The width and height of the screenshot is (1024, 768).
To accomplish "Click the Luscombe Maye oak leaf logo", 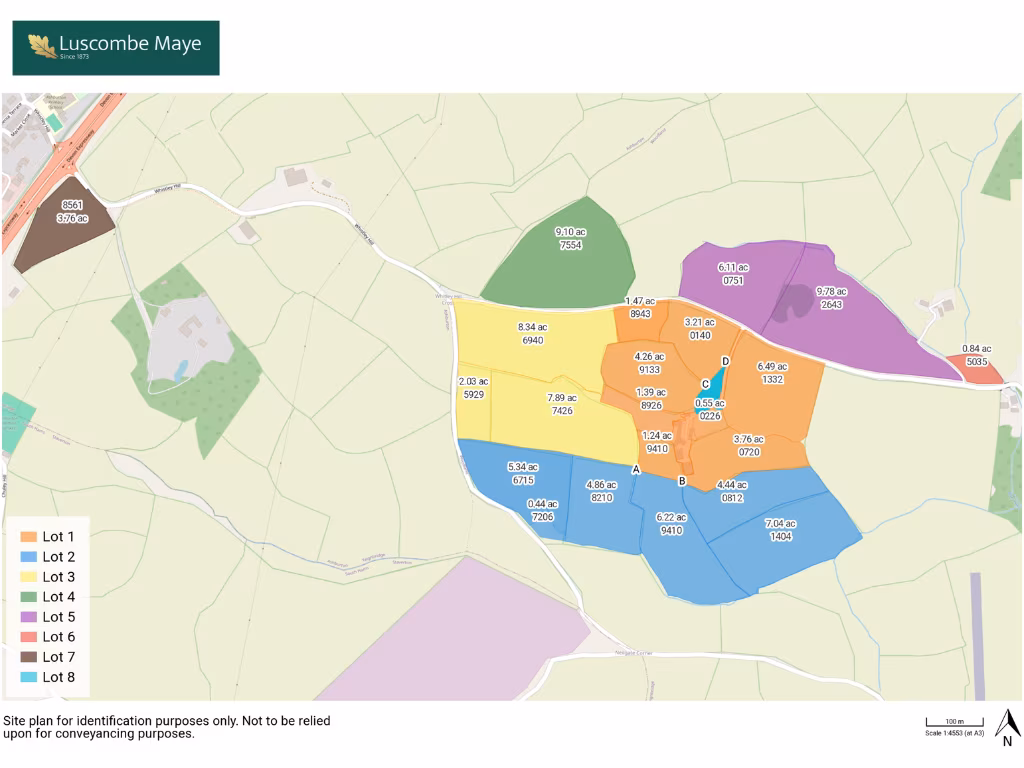I will click(42, 46).
